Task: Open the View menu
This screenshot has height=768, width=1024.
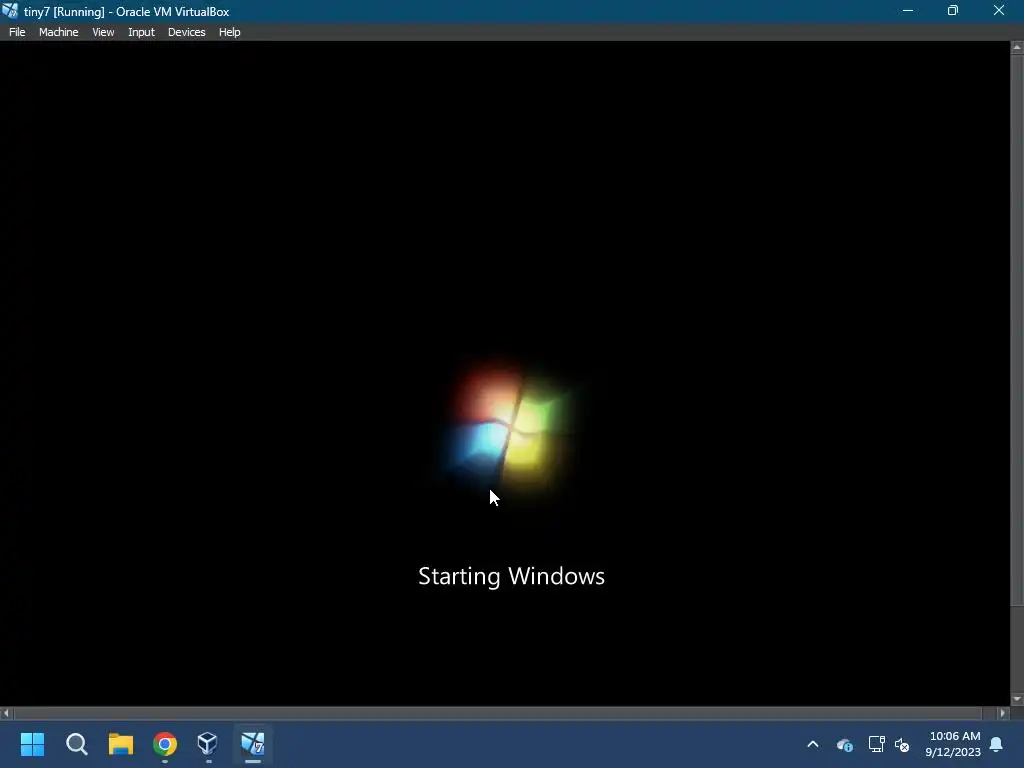Action: click(x=103, y=32)
